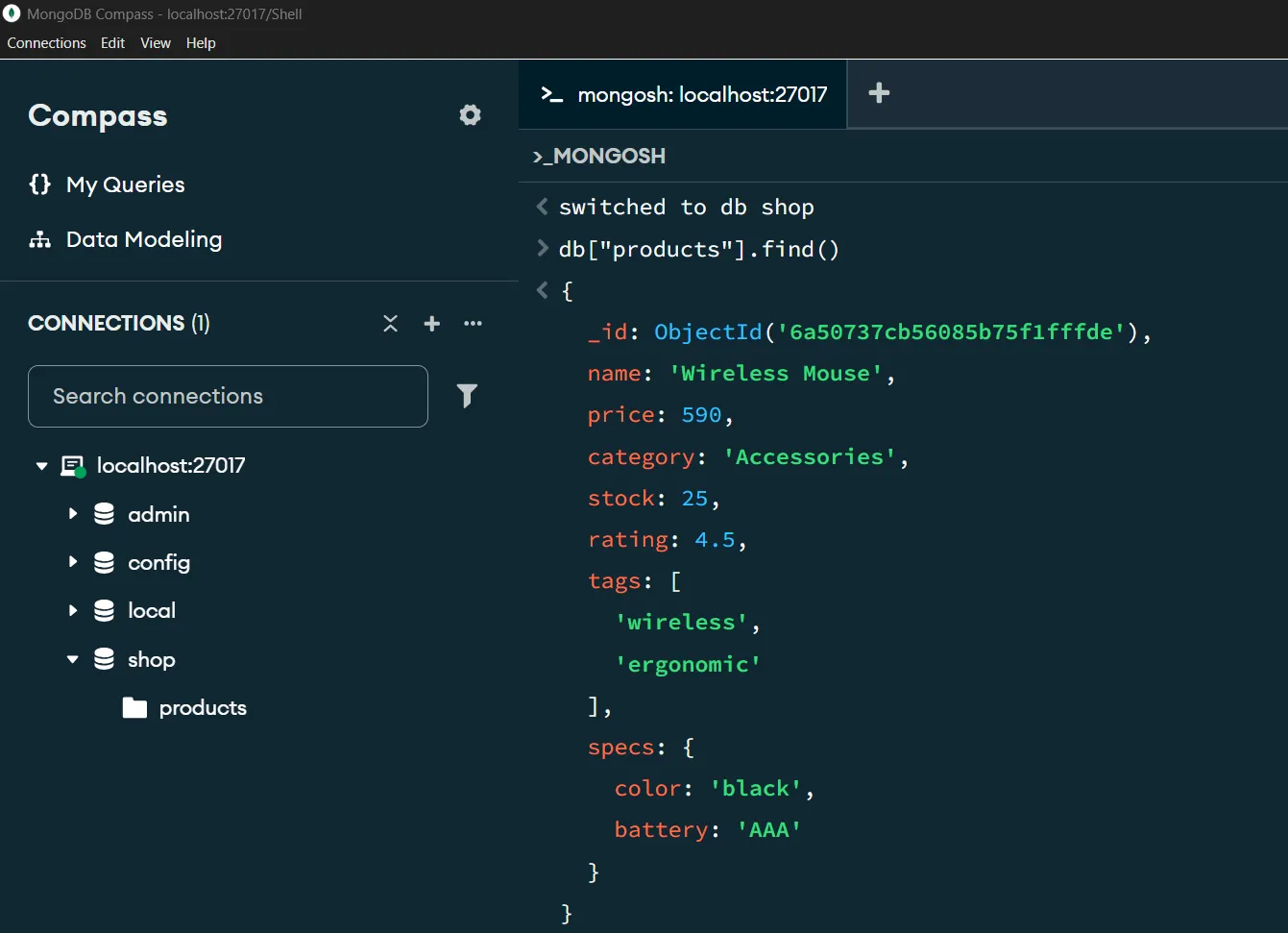
Task: Click the local database icon
Action: pyautogui.click(x=104, y=610)
